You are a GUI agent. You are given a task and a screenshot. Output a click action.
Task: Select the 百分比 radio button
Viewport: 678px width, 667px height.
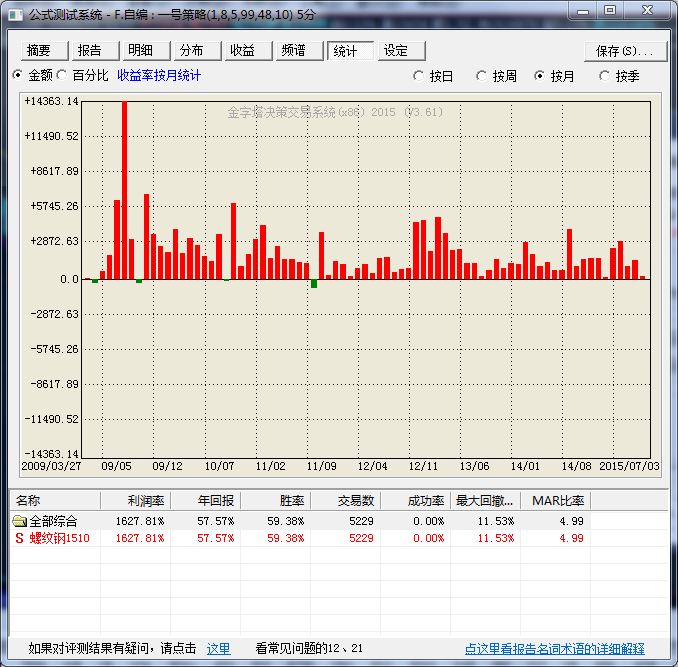point(62,75)
